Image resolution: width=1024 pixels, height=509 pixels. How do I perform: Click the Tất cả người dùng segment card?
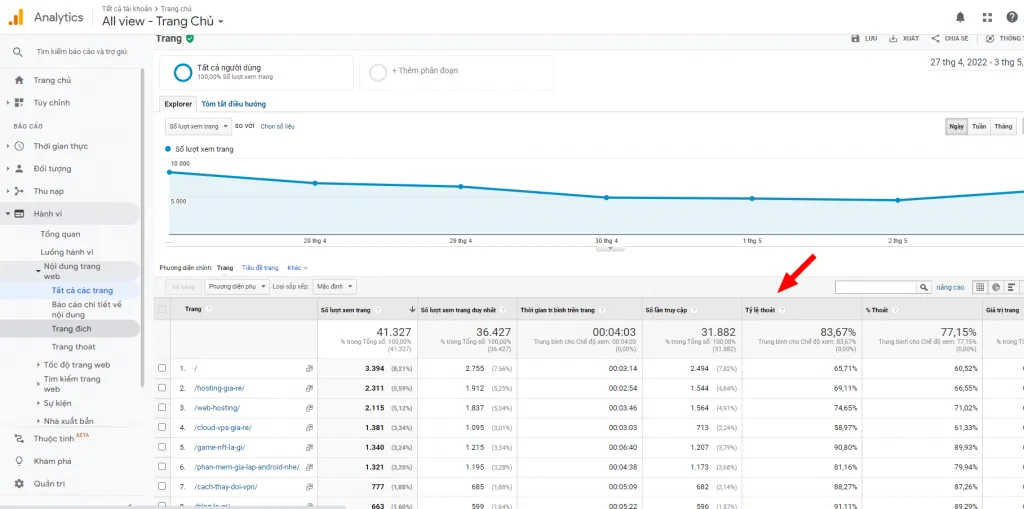[256, 73]
